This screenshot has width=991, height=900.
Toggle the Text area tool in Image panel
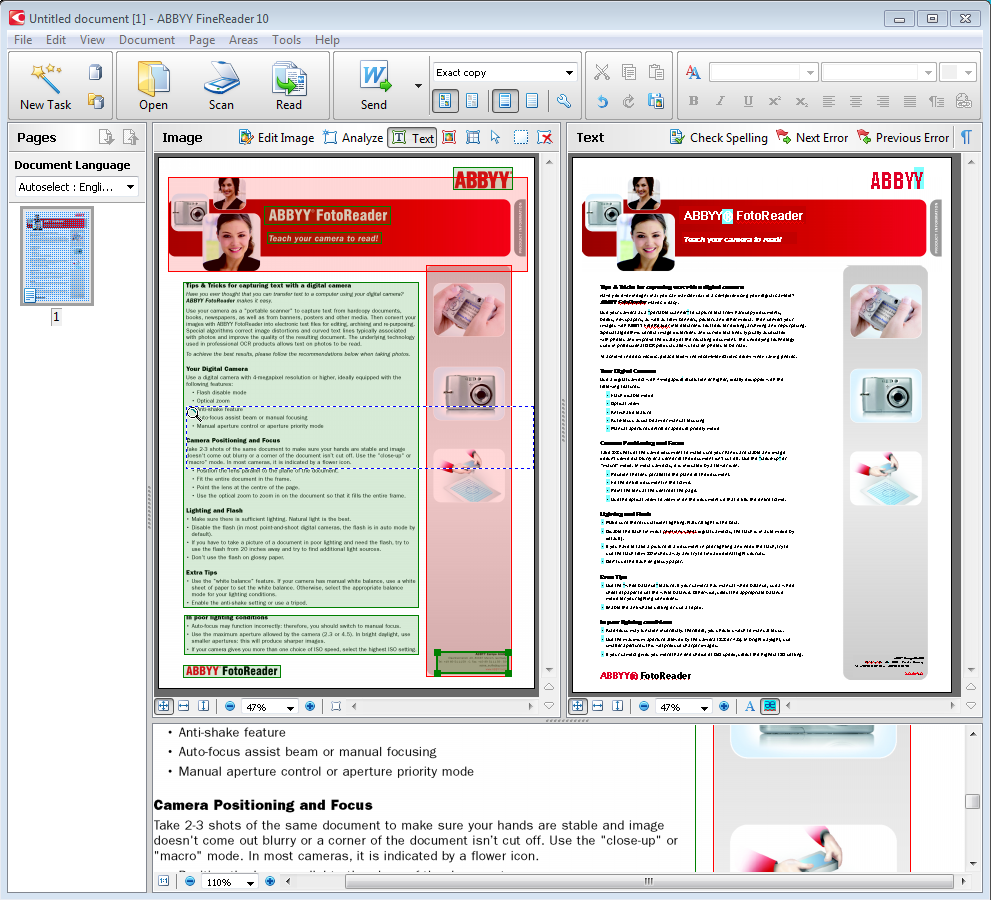point(413,137)
